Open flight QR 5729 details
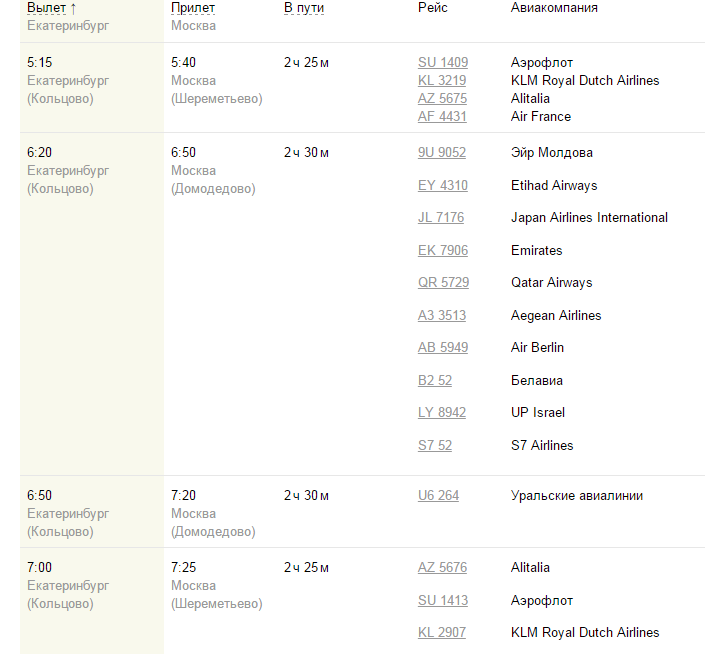Viewport: 705px width, 654px height. tap(443, 283)
